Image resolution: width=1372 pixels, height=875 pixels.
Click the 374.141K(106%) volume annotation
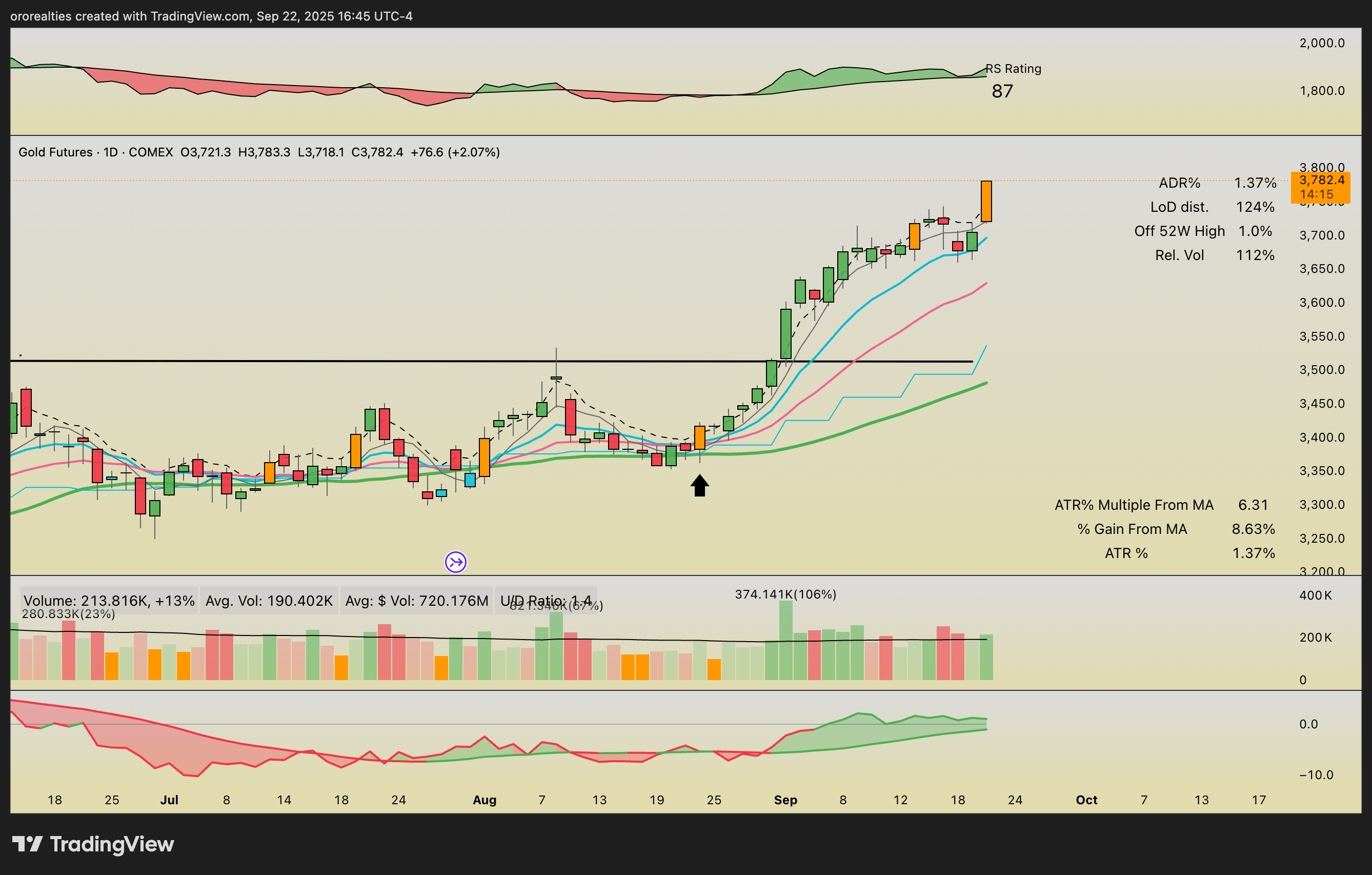click(x=785, y=594)
